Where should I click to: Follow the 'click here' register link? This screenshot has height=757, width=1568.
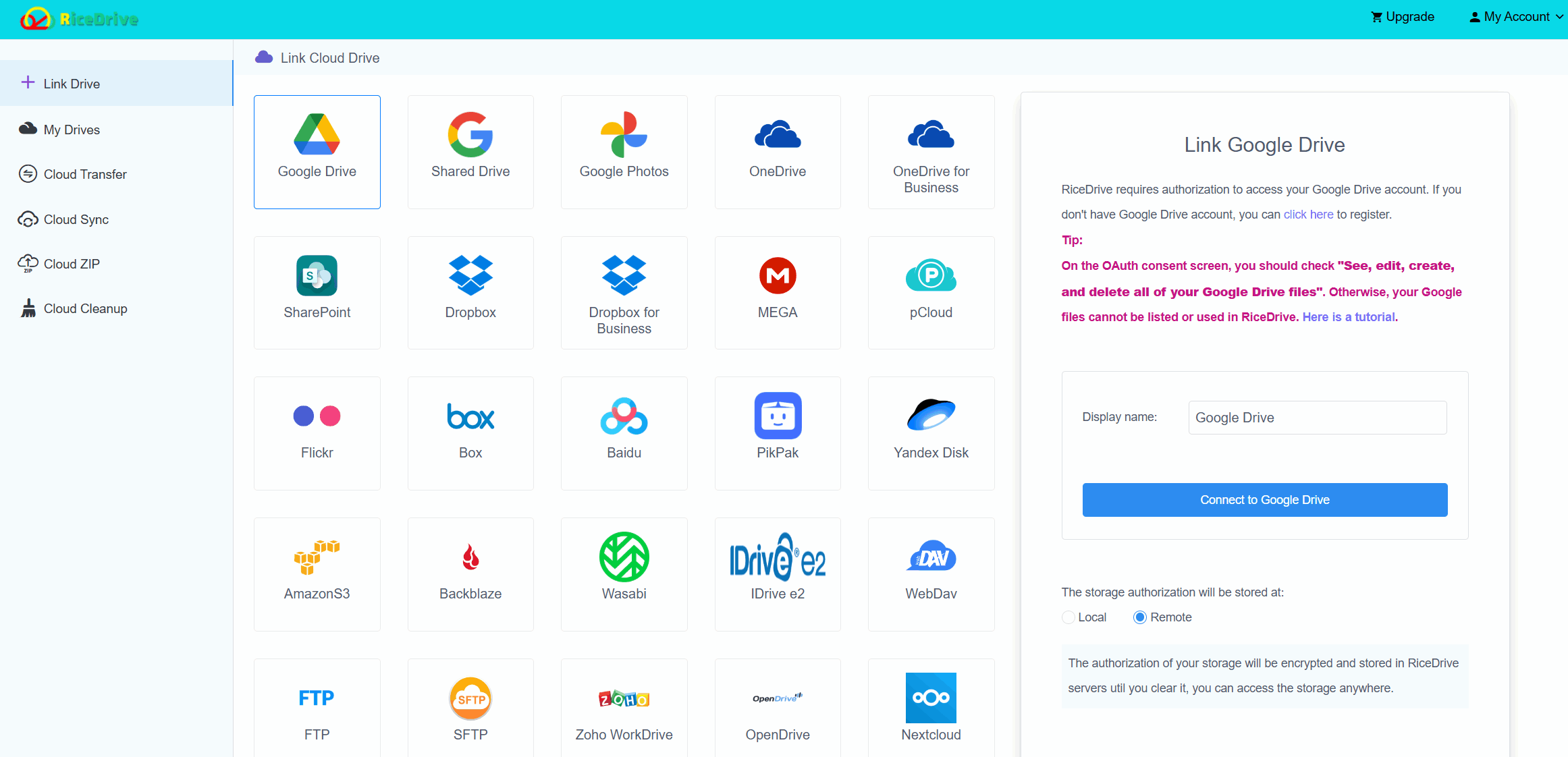1308,215
